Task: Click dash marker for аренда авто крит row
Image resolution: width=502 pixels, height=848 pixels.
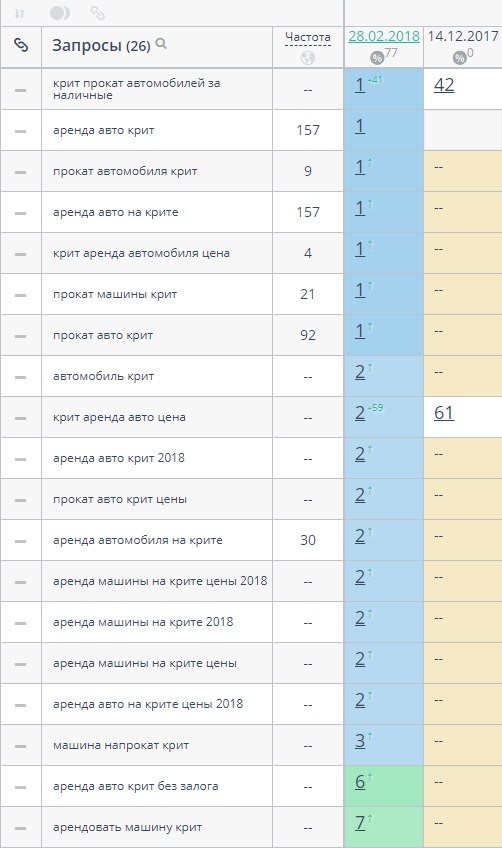Action: tap(21, 131)
